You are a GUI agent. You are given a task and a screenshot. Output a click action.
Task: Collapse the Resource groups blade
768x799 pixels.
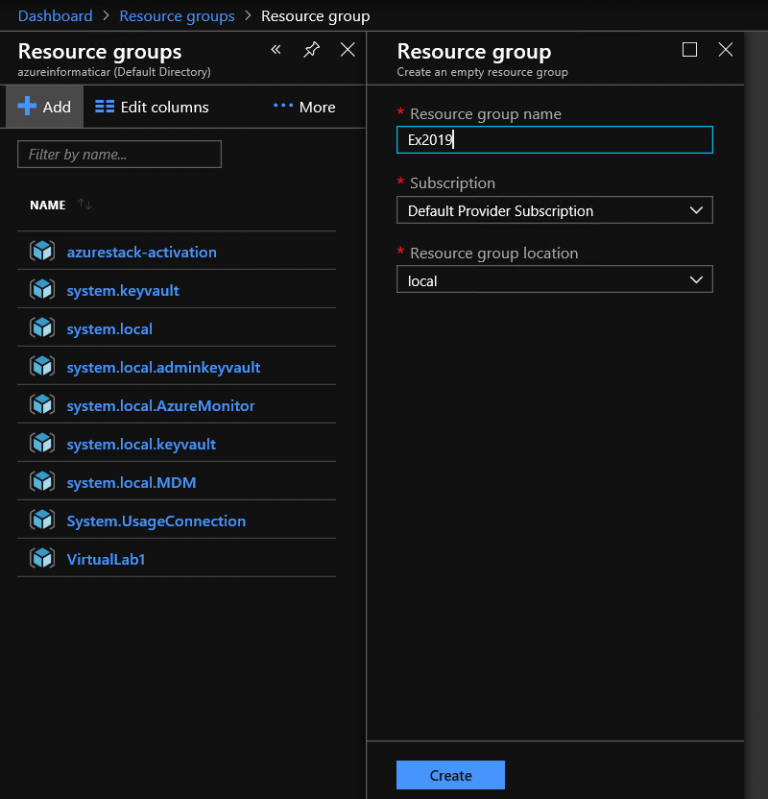(276, 50)
